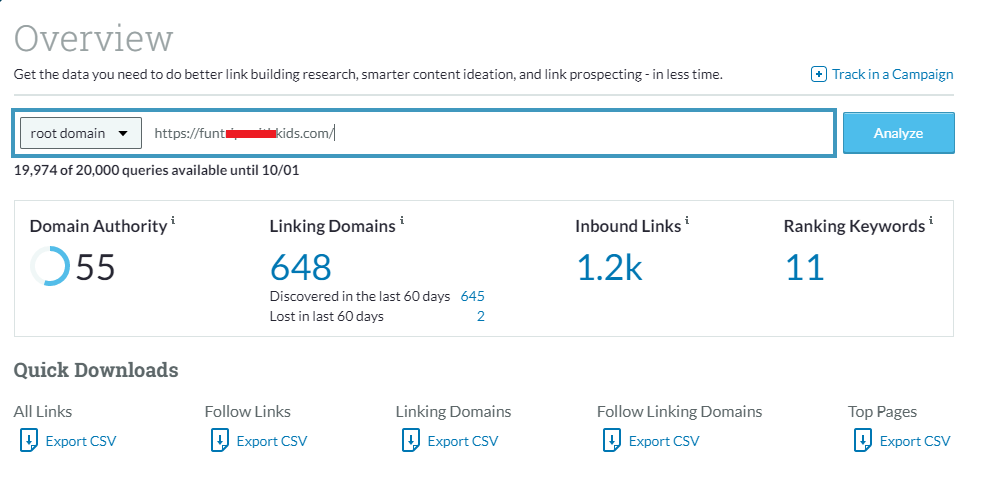Click the Domain Authority info icon
Screen dimensions: 987x481
[173, 220]
